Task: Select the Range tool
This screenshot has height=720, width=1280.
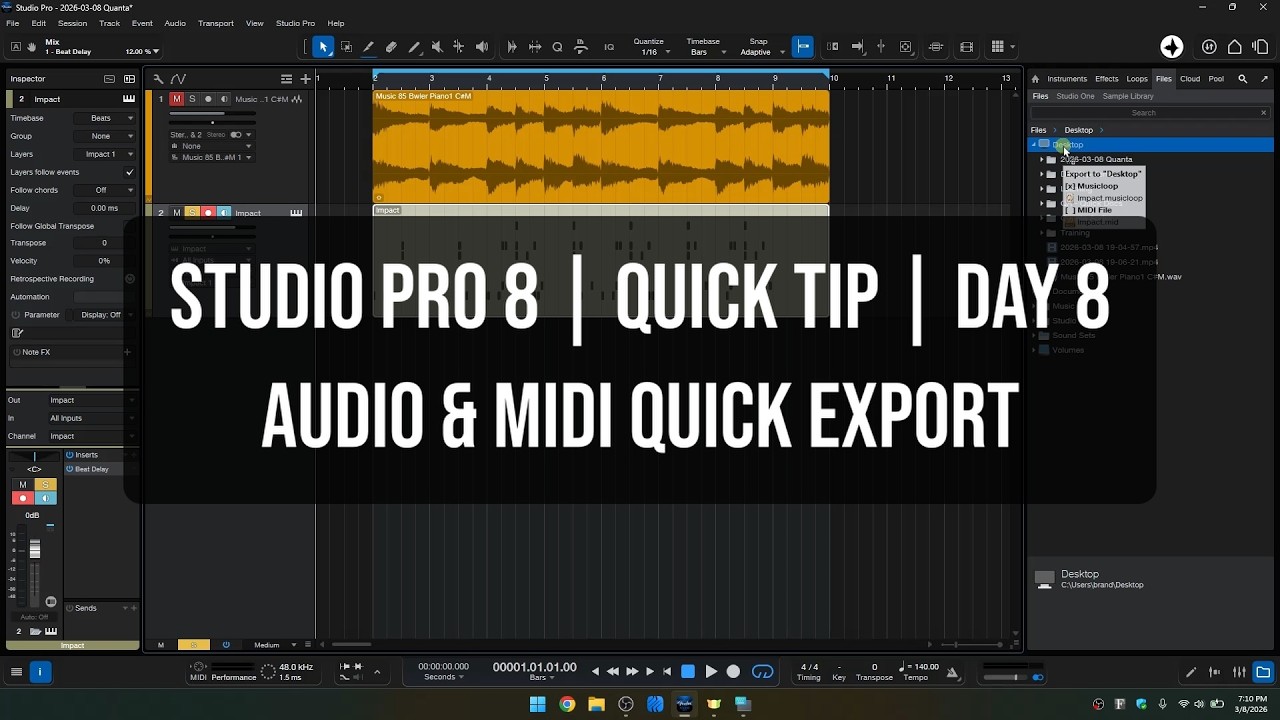Action: point(346,47)
